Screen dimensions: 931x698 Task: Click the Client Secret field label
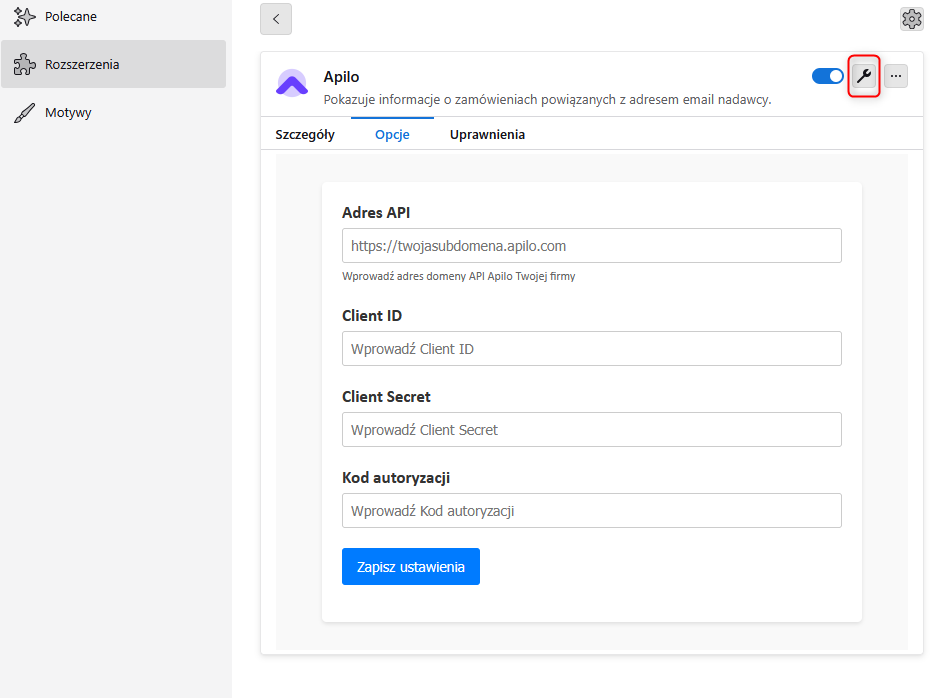click(x=386, y=397)
